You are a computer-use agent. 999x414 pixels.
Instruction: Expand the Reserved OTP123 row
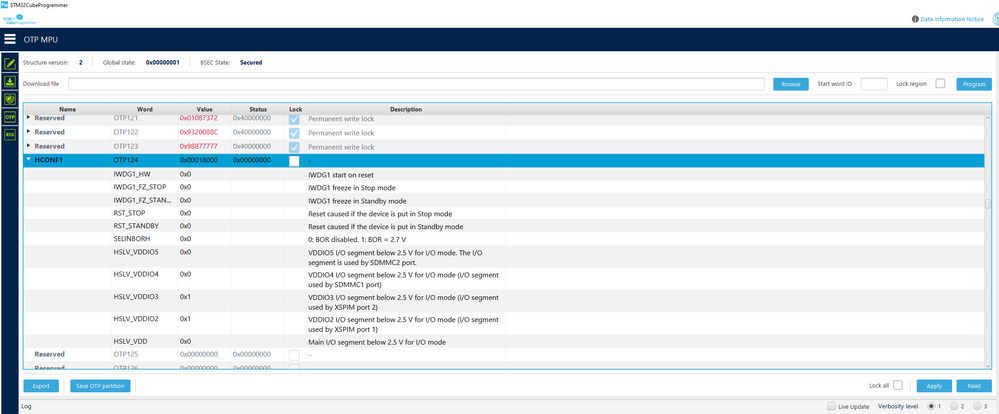28,146
